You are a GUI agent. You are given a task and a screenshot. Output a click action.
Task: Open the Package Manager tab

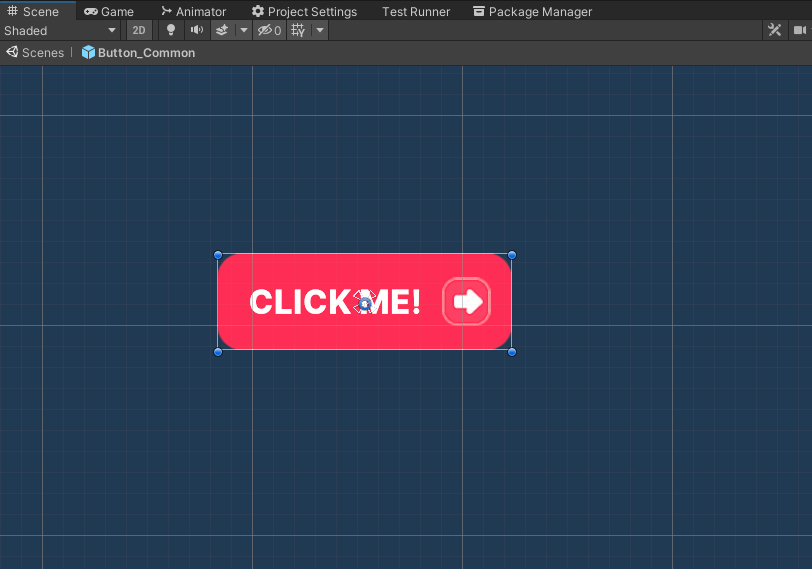[532, 11]
